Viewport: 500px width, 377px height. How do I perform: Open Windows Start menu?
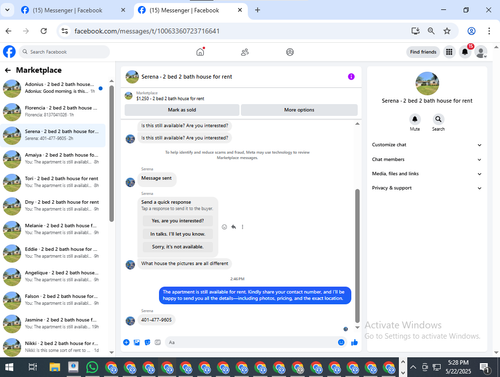pos(9,367)
